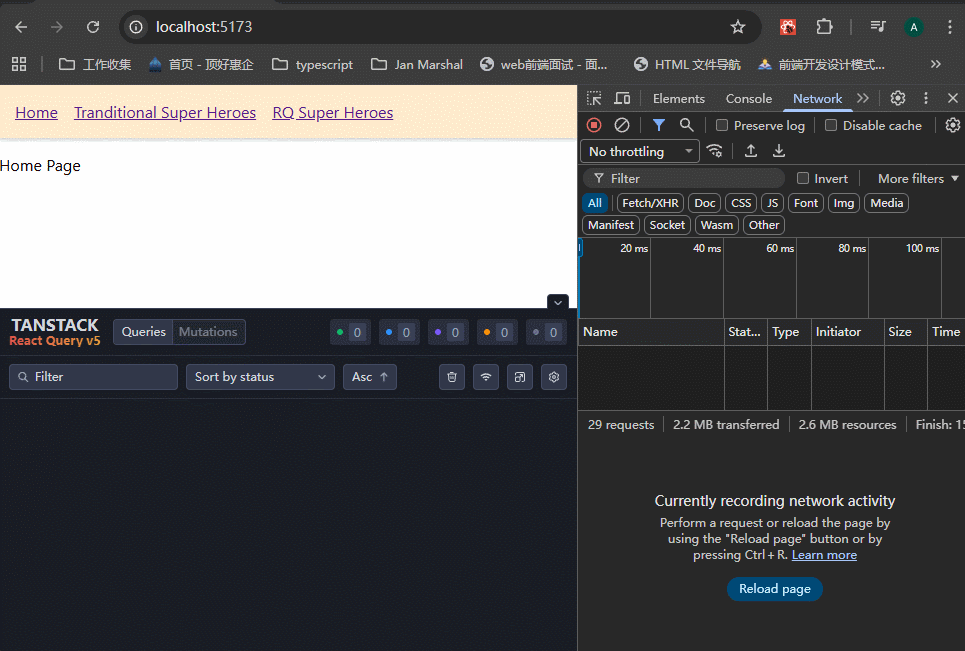
Task: Expand the Sort by status dropdown
Action: click(x=260, y=377)
